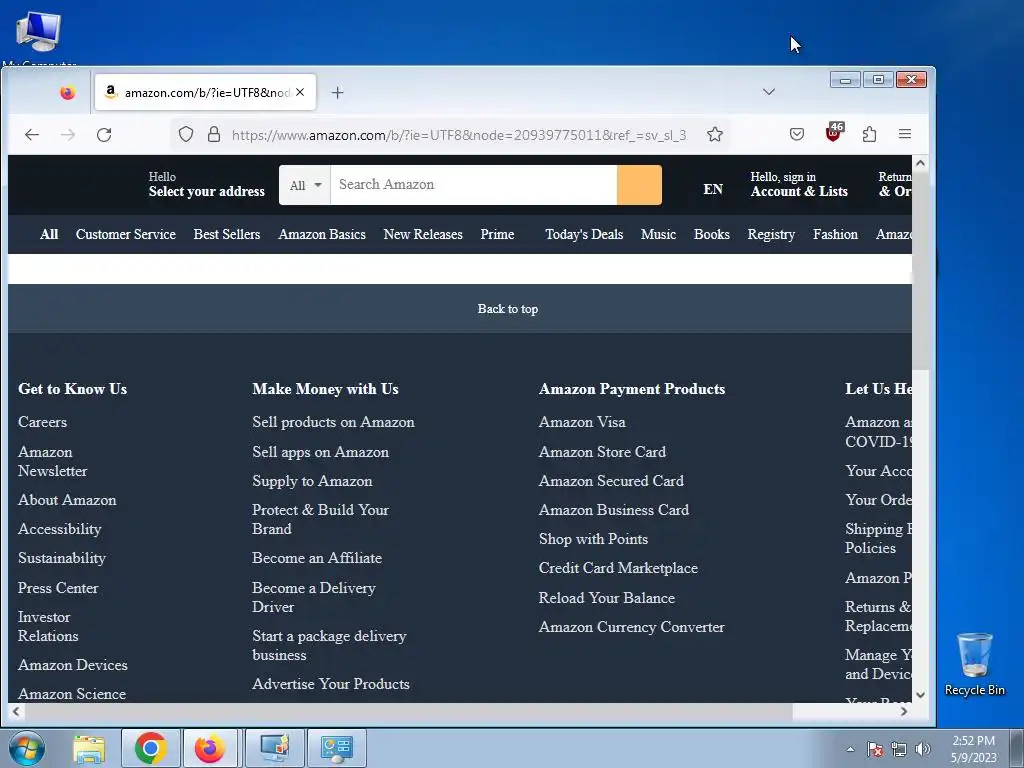Image resolution: width=1024 pixels, height=768 pixels.
Task: Open the Sustainability footer link
Action: 62,558
